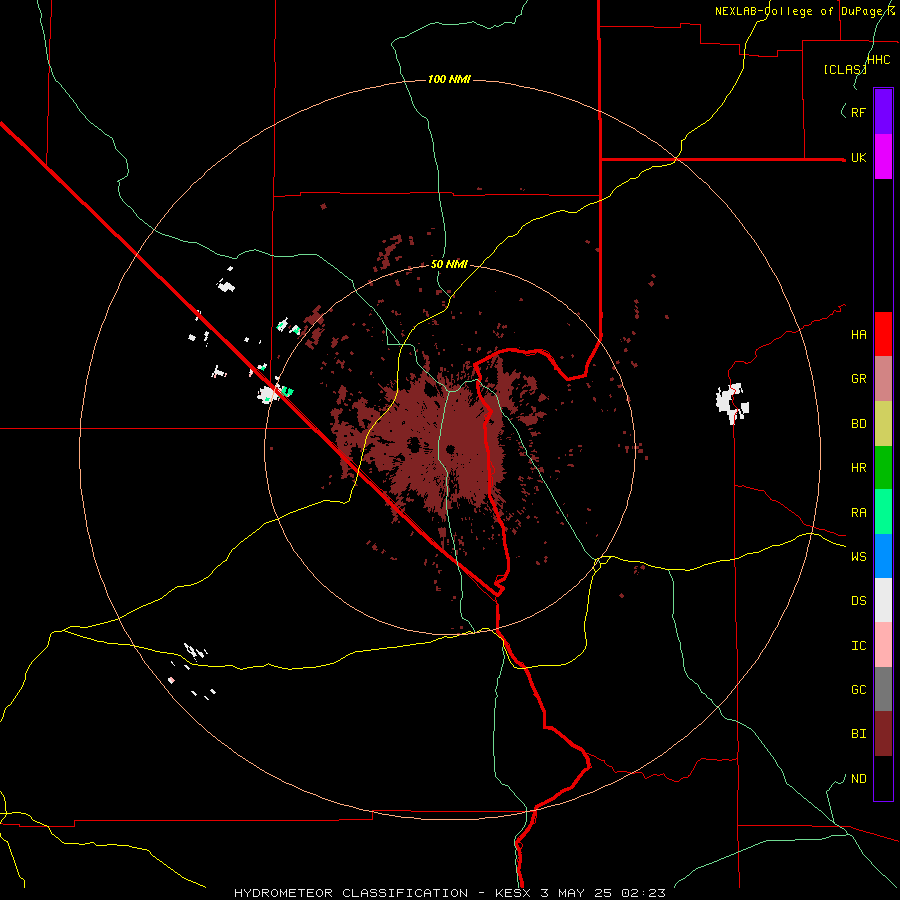Click the IC legend label

pyautogui.click(x=858, y=646)
